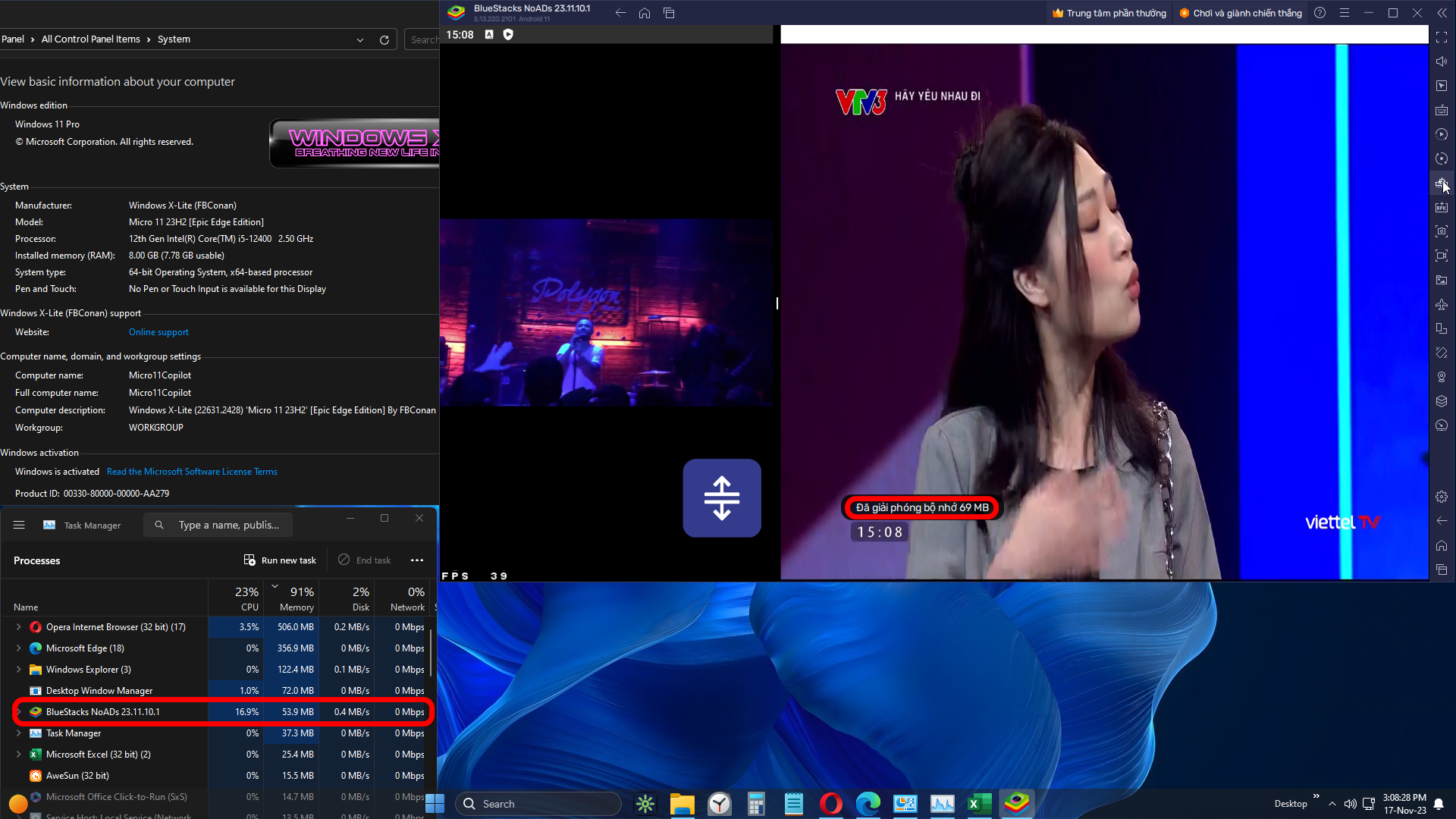Click BlueStacks title bar recent tabs icon
This screenshot has height=819, width=1456.
(x=669, y=13)
